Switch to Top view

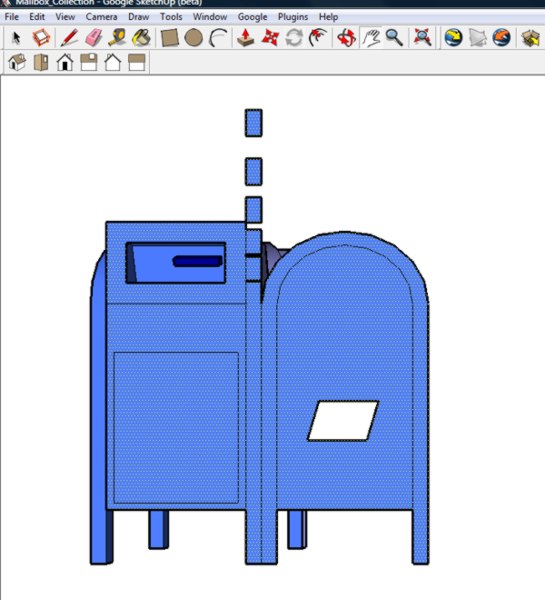point(41,62)
